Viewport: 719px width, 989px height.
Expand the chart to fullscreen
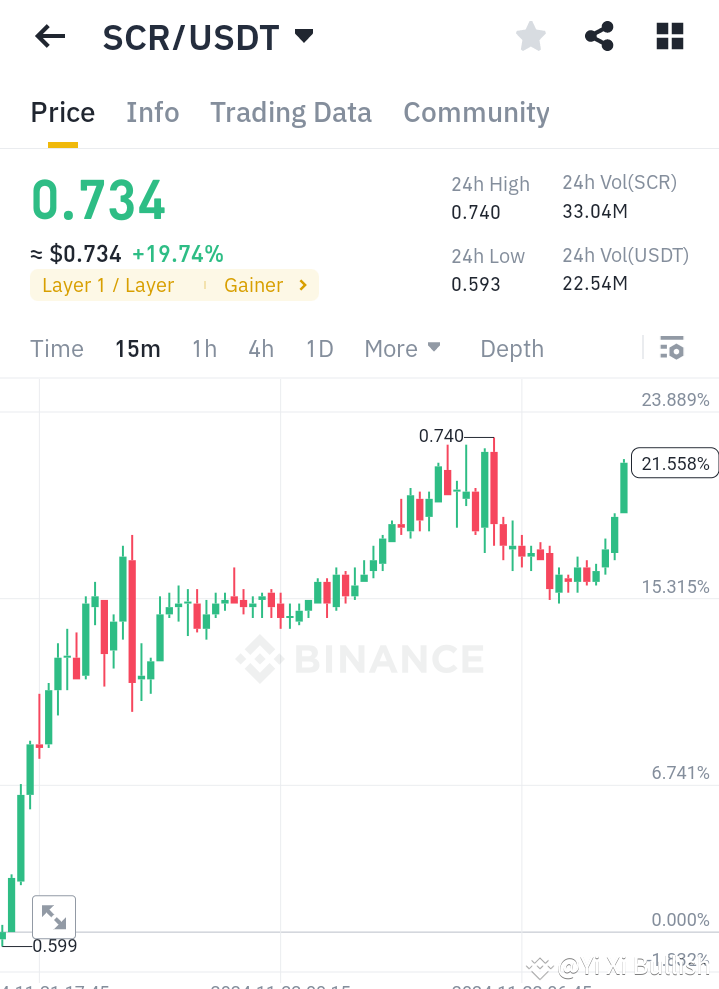(x=54, y=916)
